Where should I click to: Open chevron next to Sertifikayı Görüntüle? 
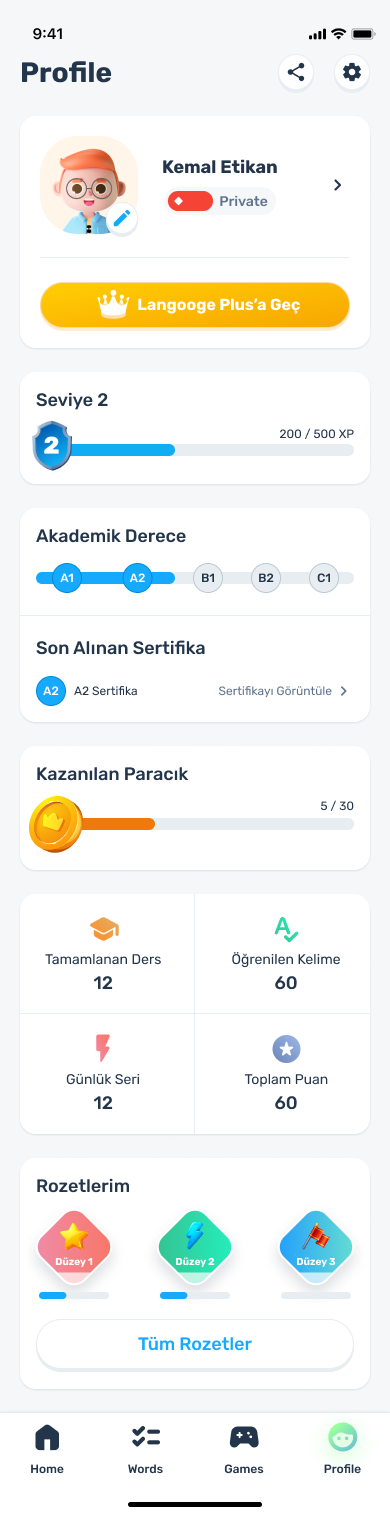[x=344, y=691]
